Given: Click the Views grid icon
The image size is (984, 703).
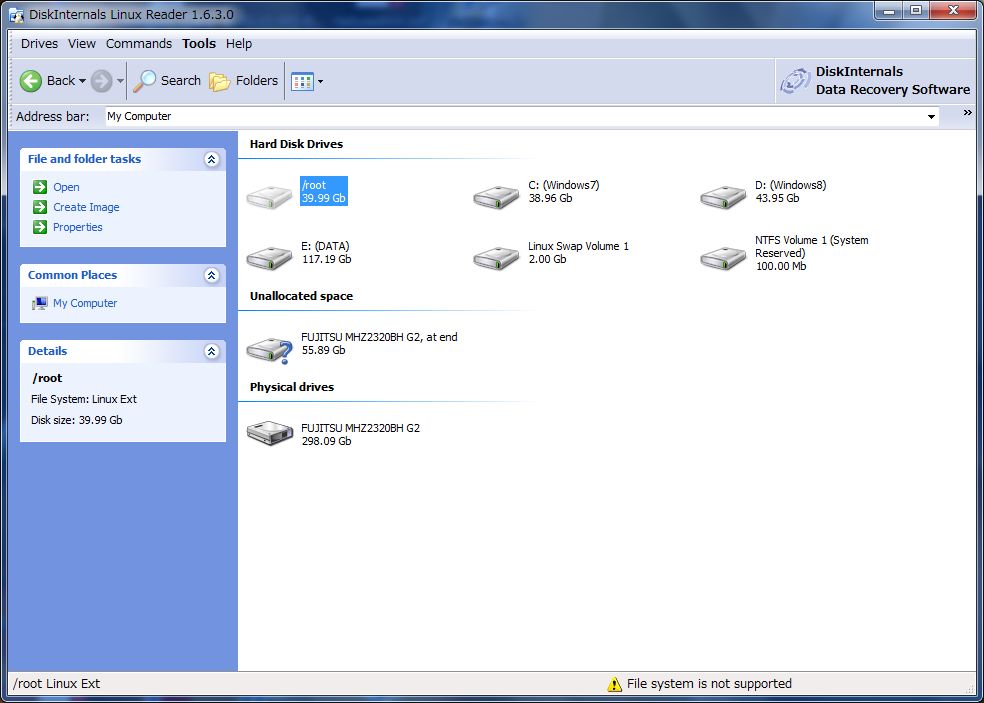Looking at the screenshot, I should (302, 81).
